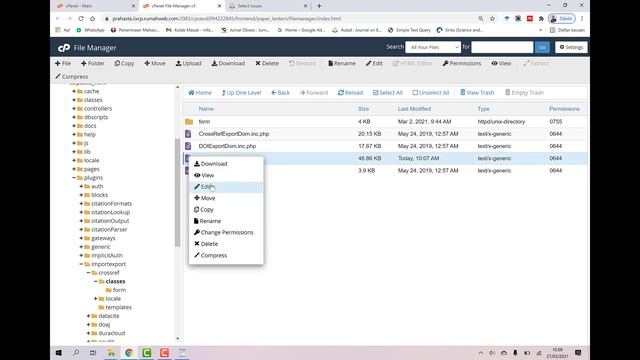Open Permissions from the toolbar

pyautogui.click(x=462, y=63)
